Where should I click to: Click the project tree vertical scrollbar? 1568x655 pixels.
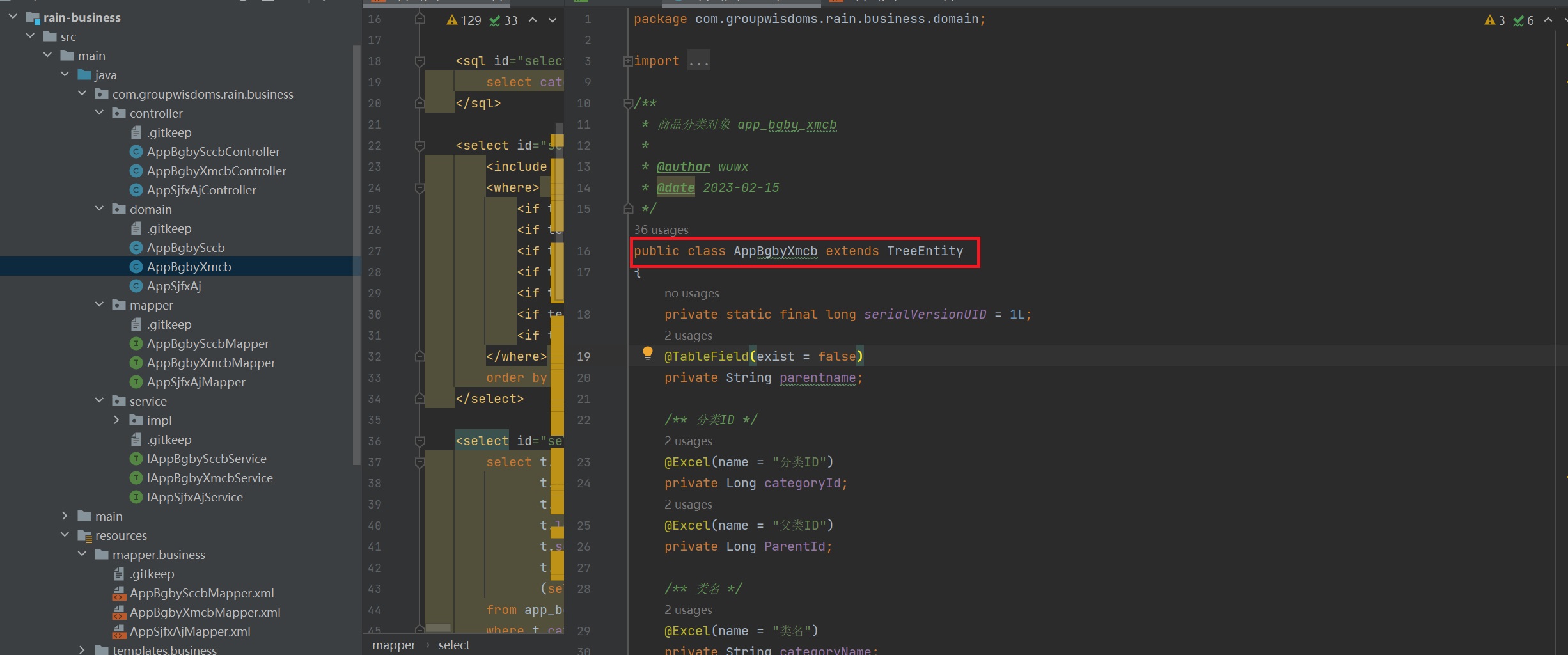pos(356,256)
